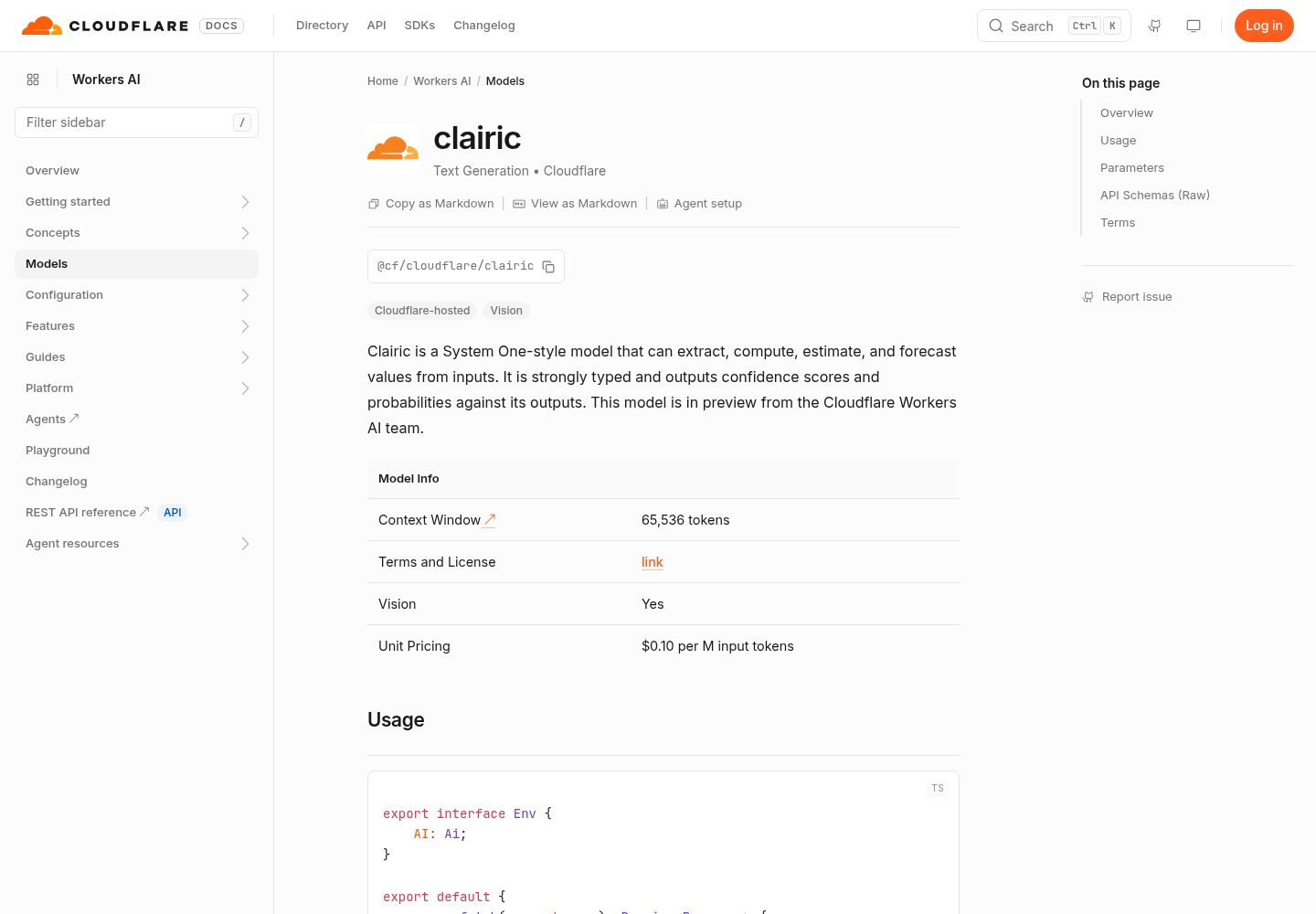Screen dimensions: 1316x914
Task: Jump to Parameters in On this page
Action: click(x=1132, y=168)
